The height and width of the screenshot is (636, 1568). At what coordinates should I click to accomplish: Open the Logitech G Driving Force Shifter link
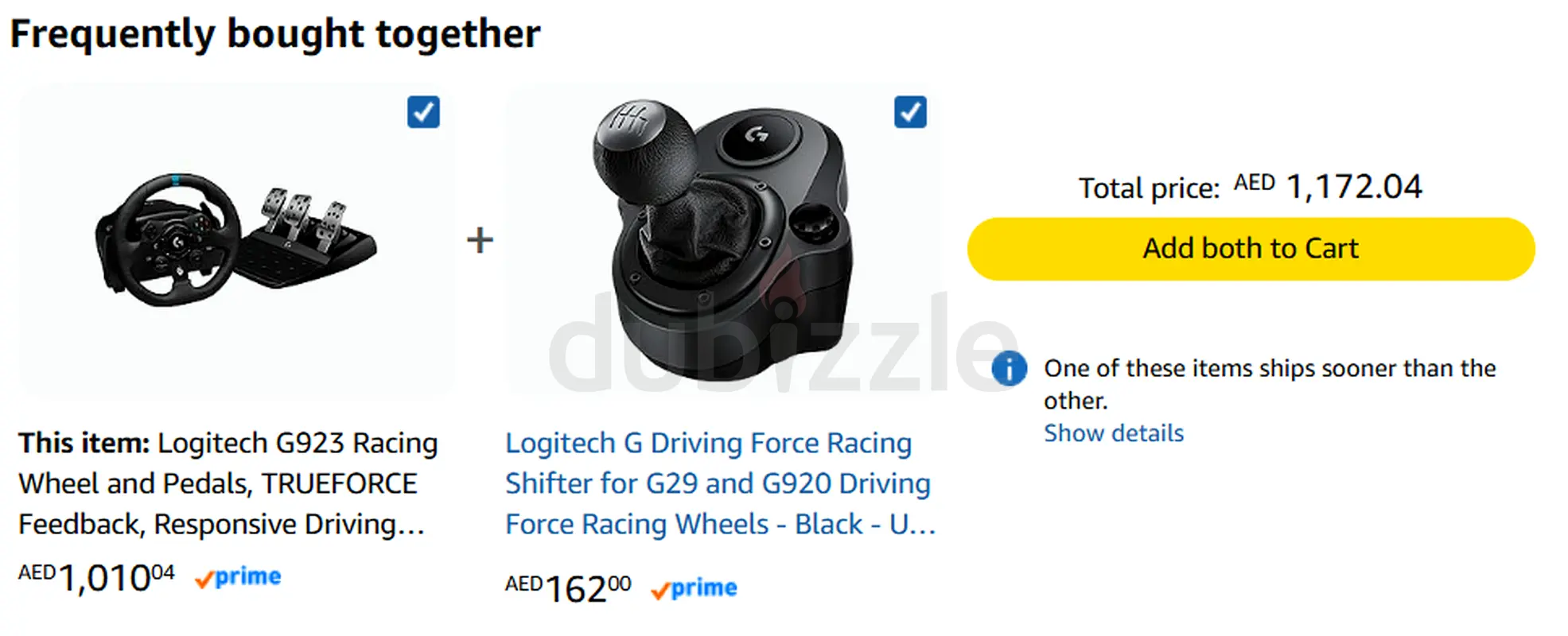[720, 483]
